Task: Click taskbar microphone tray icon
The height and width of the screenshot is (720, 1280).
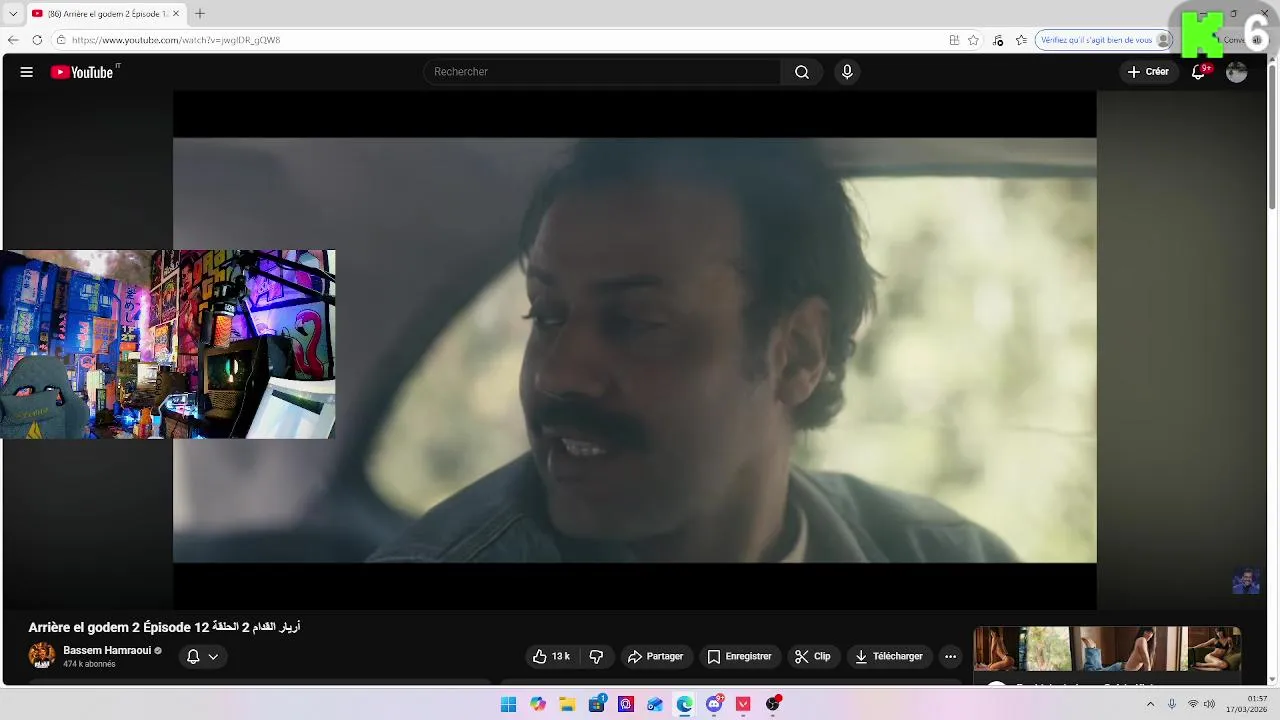Action: click(x=1172, y=704)
